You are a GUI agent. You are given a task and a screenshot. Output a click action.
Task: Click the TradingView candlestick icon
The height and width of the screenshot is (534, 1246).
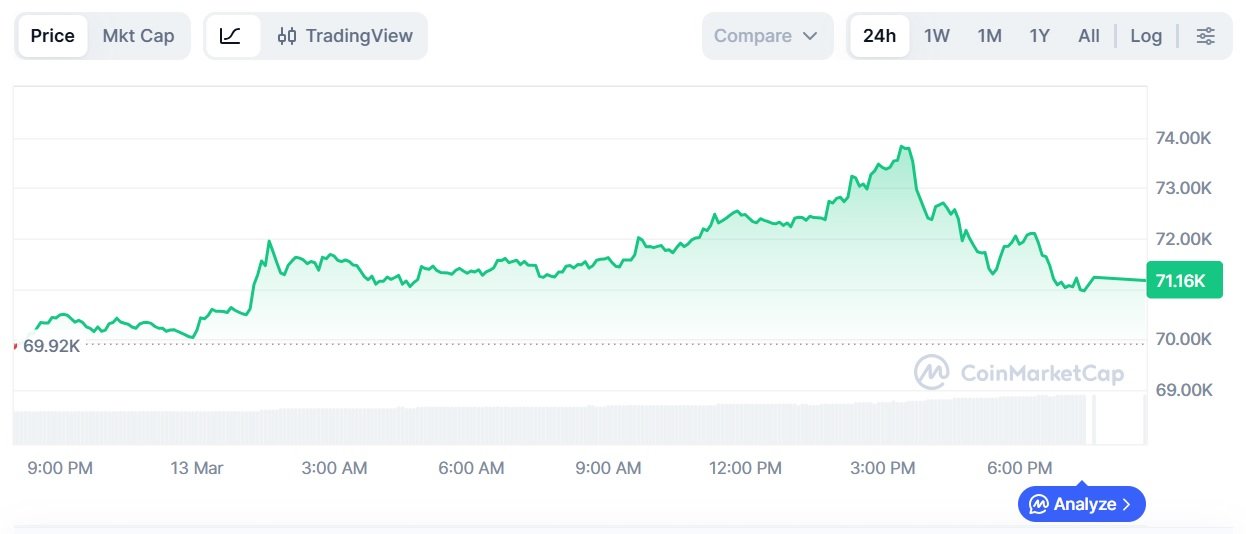tap(287, 36)
